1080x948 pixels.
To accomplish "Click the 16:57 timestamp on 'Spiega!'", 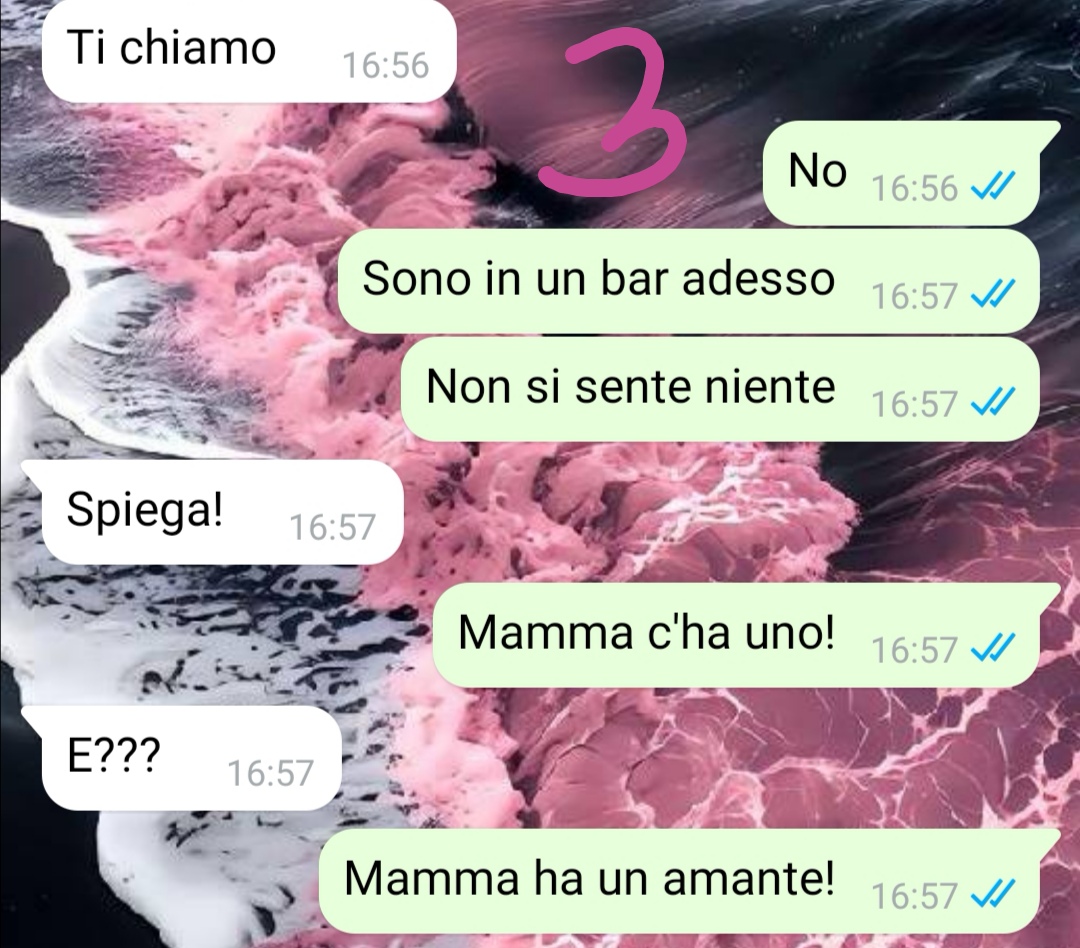I will (x=333, y=527).
